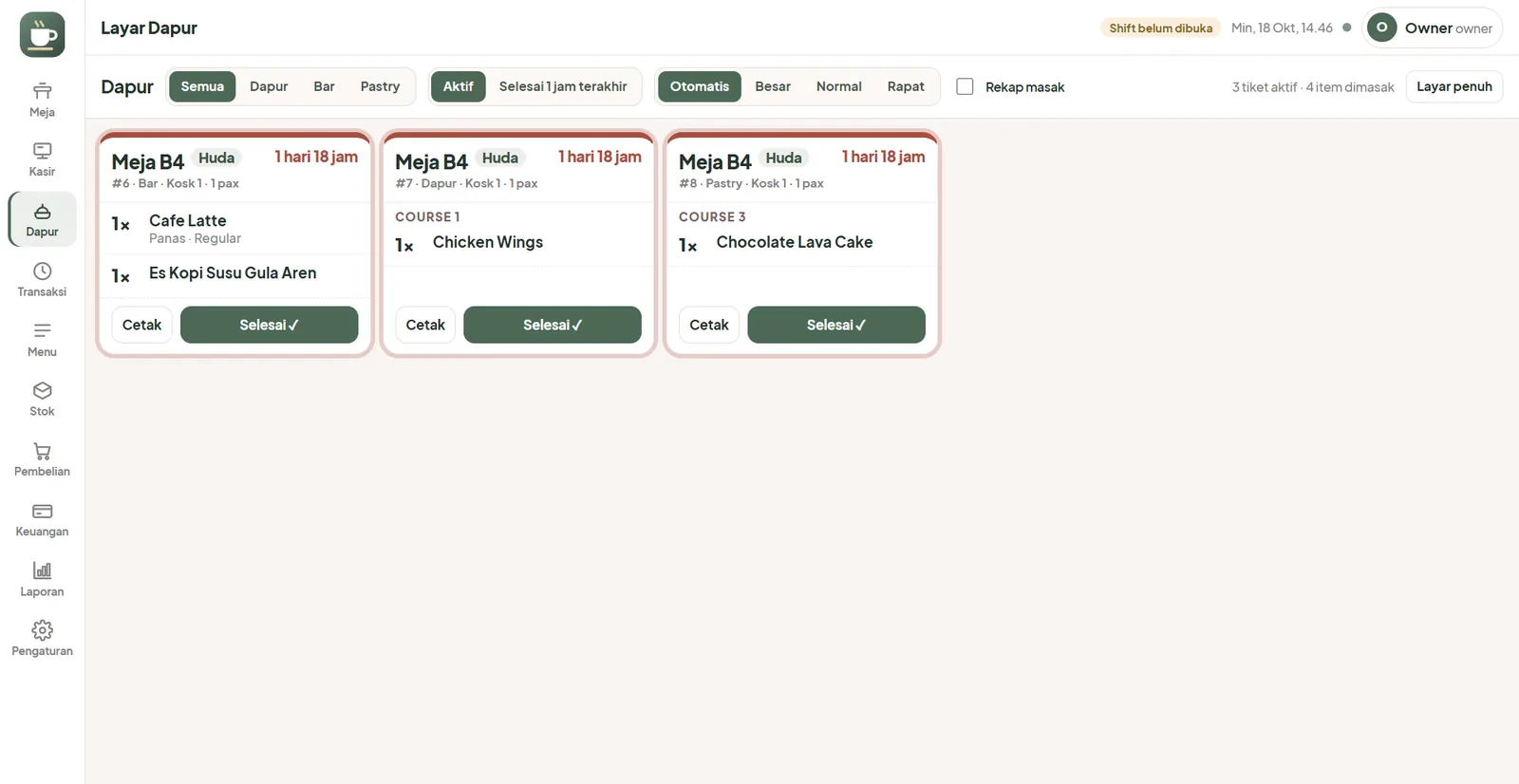Show Selesai 1 jam terakhir tickets

coord(563,86)
